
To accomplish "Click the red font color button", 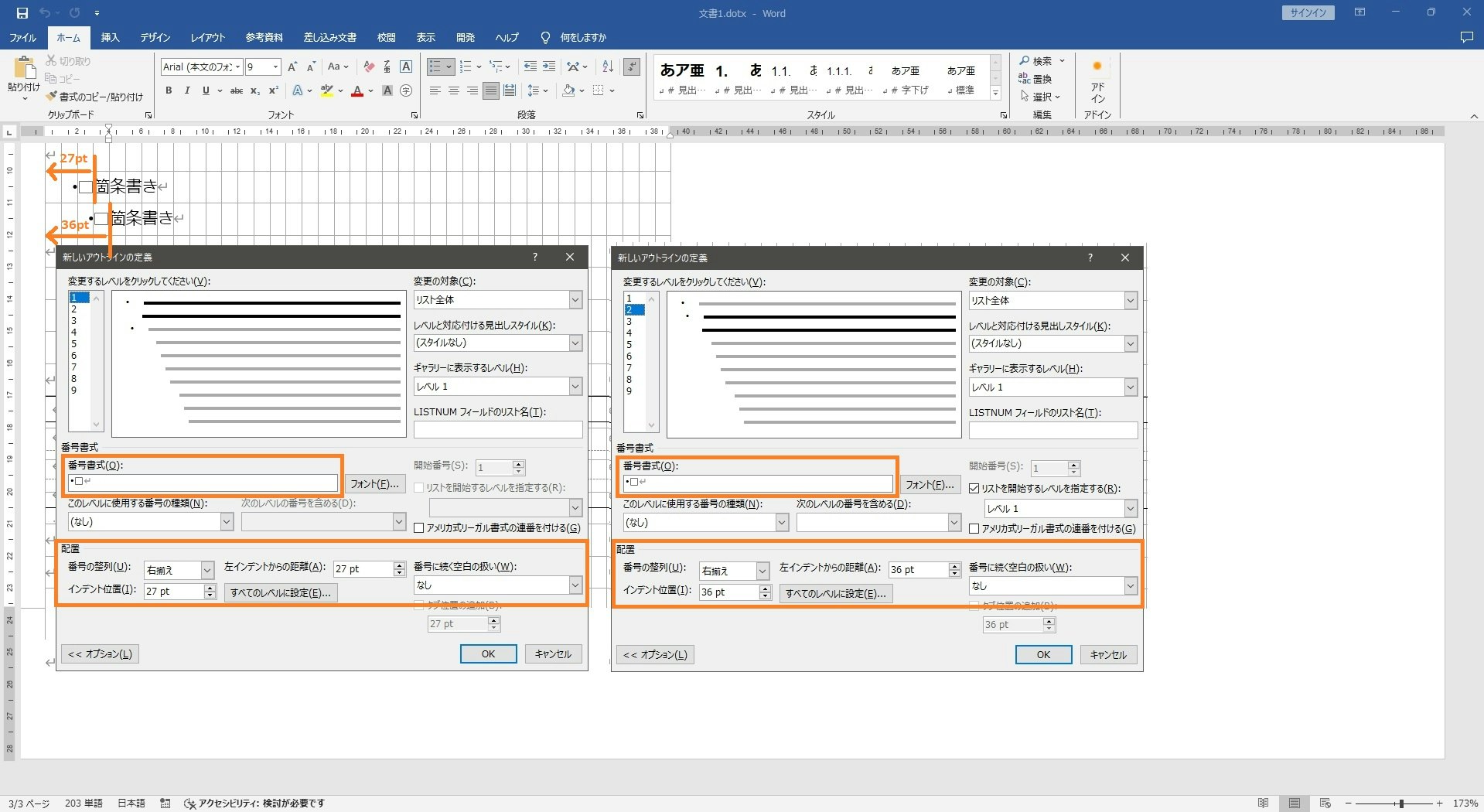I will click(x=357, y=90).
